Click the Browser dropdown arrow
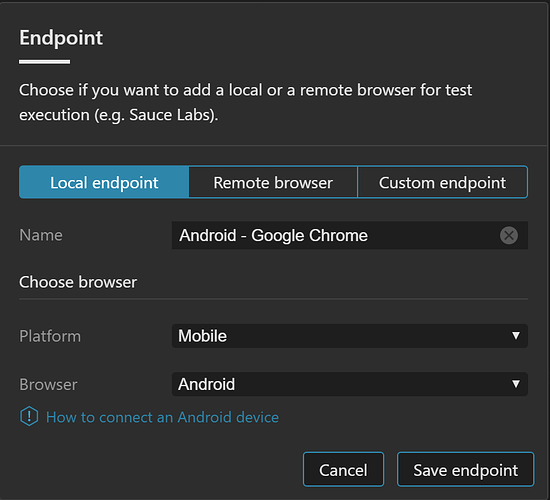The image size is (550, 500). 516,384
